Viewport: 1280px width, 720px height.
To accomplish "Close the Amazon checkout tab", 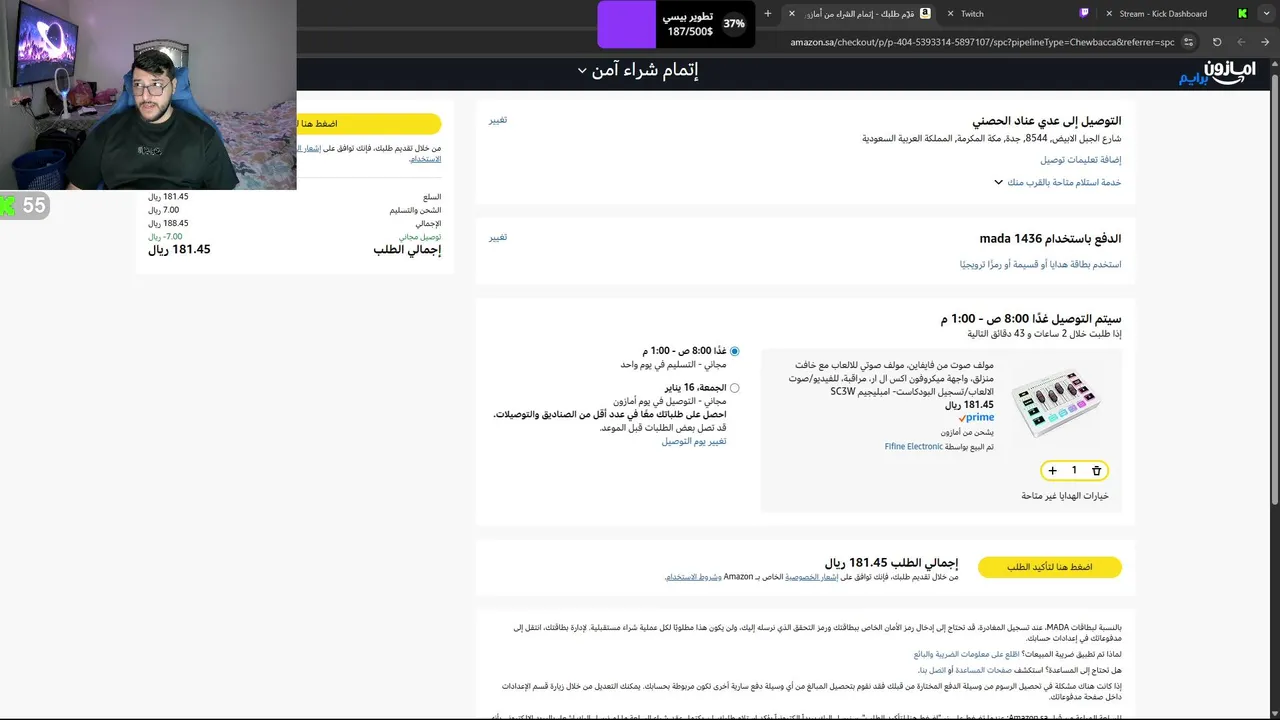I will click(x=792, y=14).
